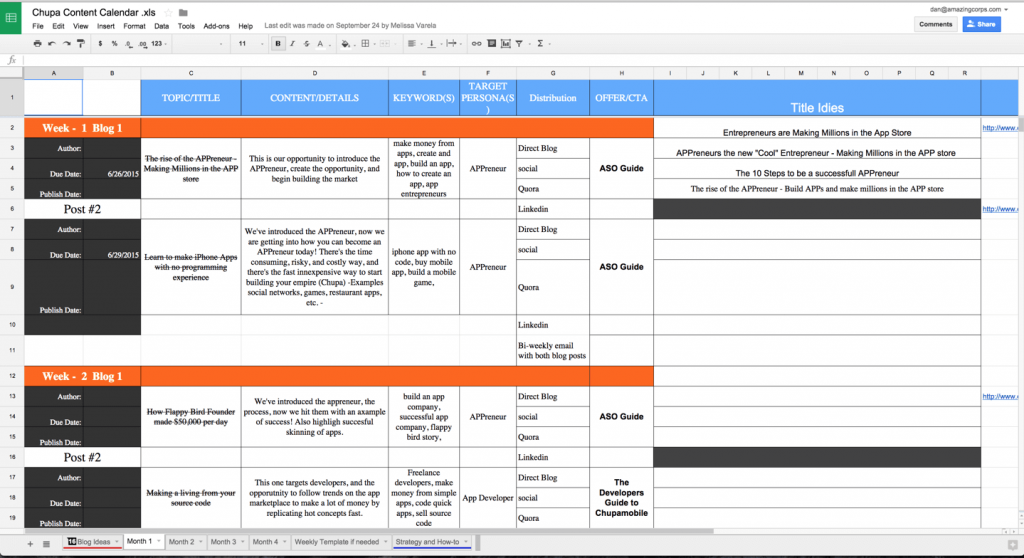Click the print icon

(x=37, y=44)
